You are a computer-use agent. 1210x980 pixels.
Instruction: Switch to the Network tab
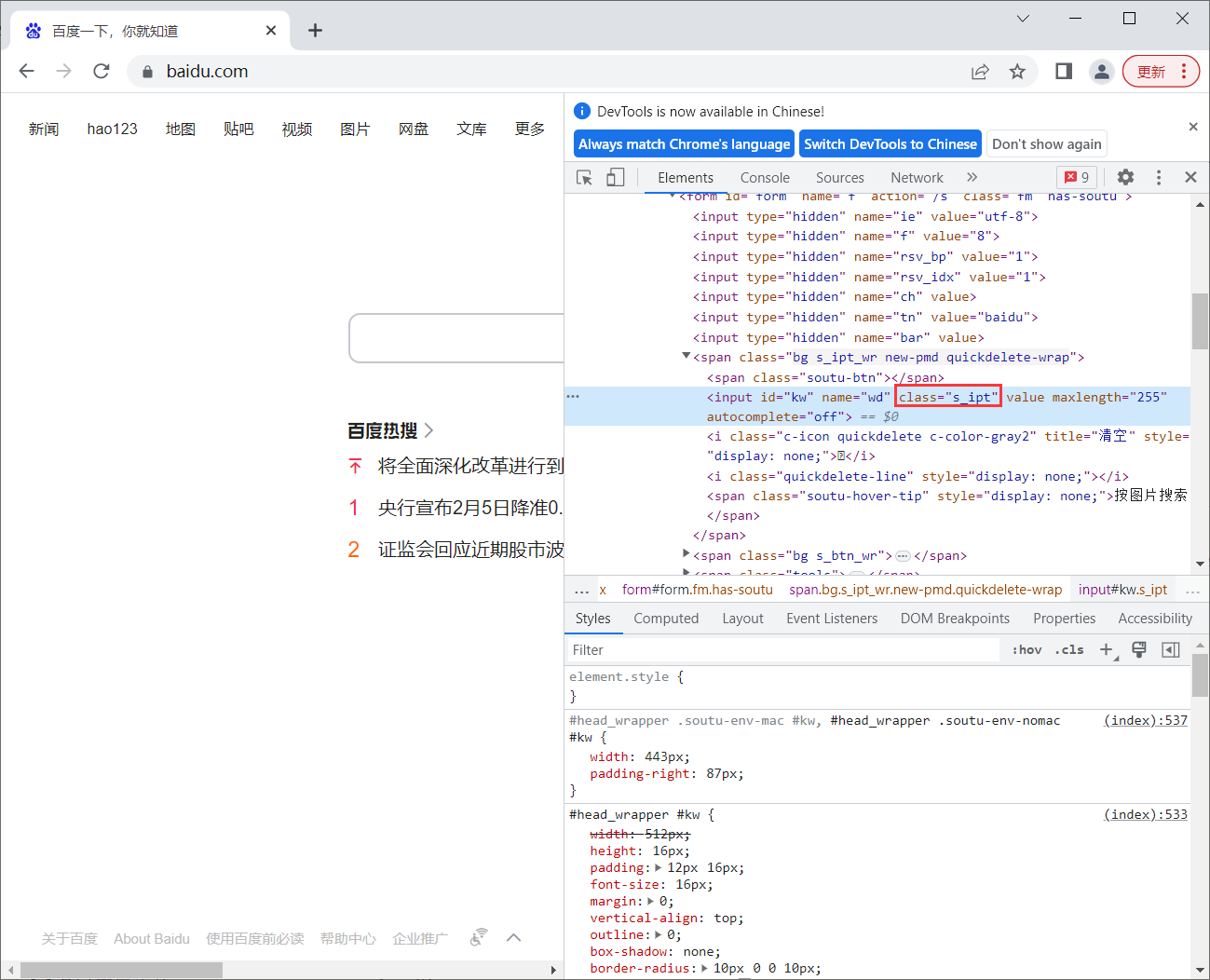[917, 177]
